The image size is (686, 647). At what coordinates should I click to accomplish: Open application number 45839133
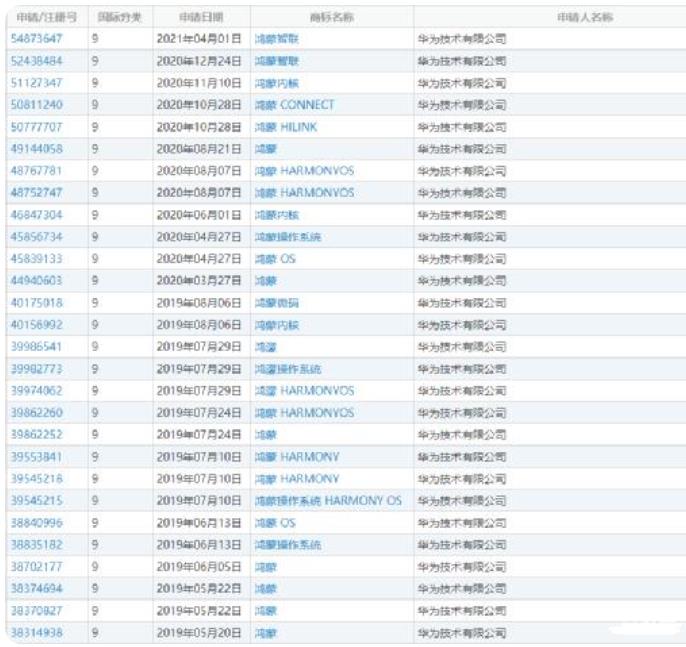36,259
